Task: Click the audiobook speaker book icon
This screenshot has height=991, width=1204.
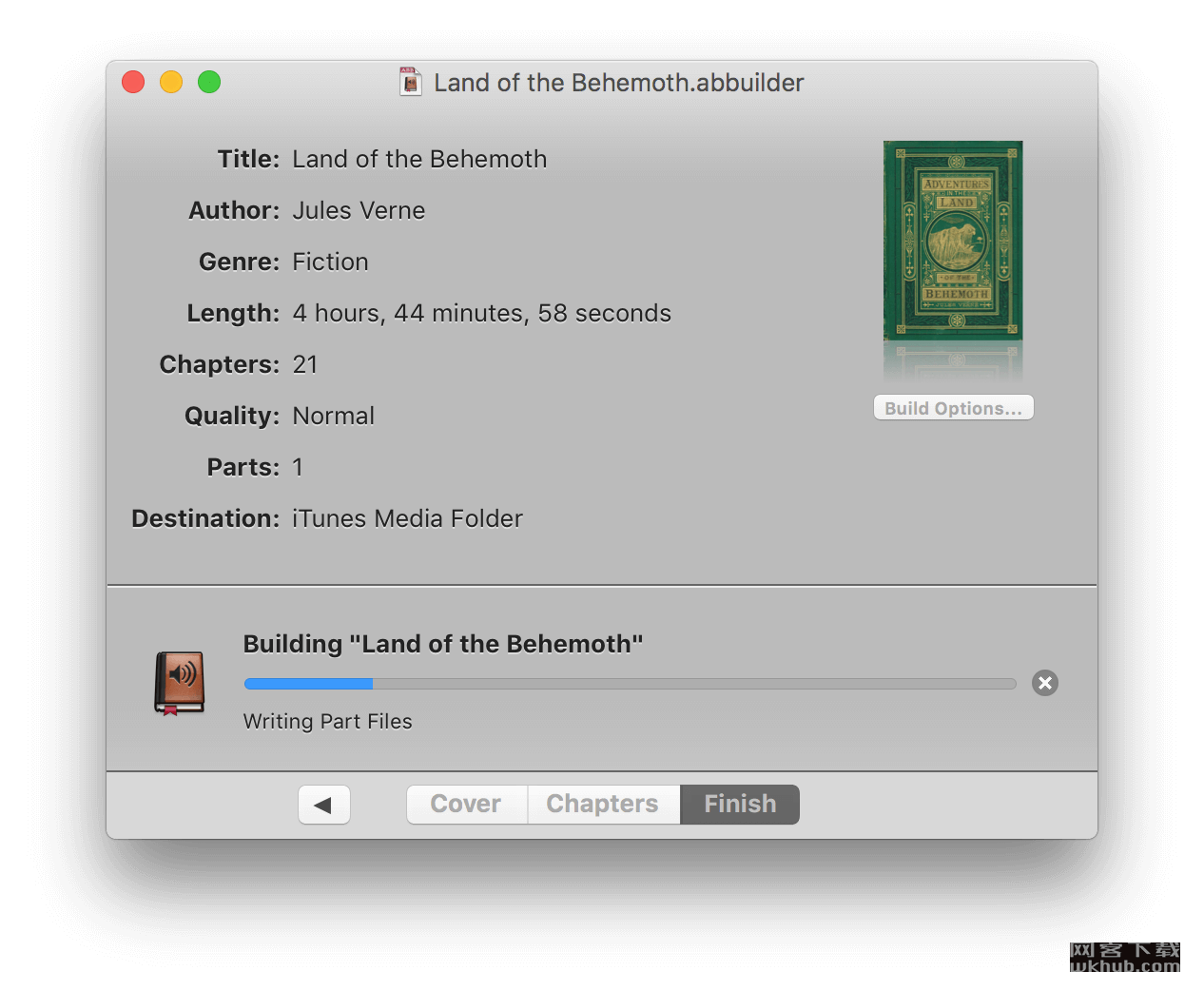Action: point(180,683)
